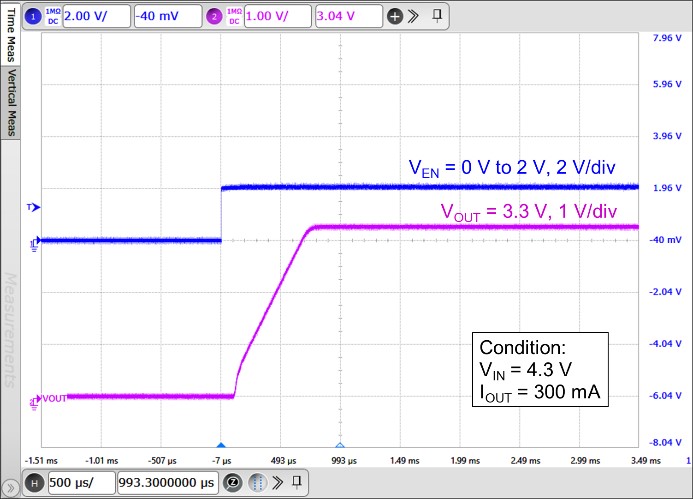
Task: Expand more channel options with double chevron
Action: pos(414,17)
